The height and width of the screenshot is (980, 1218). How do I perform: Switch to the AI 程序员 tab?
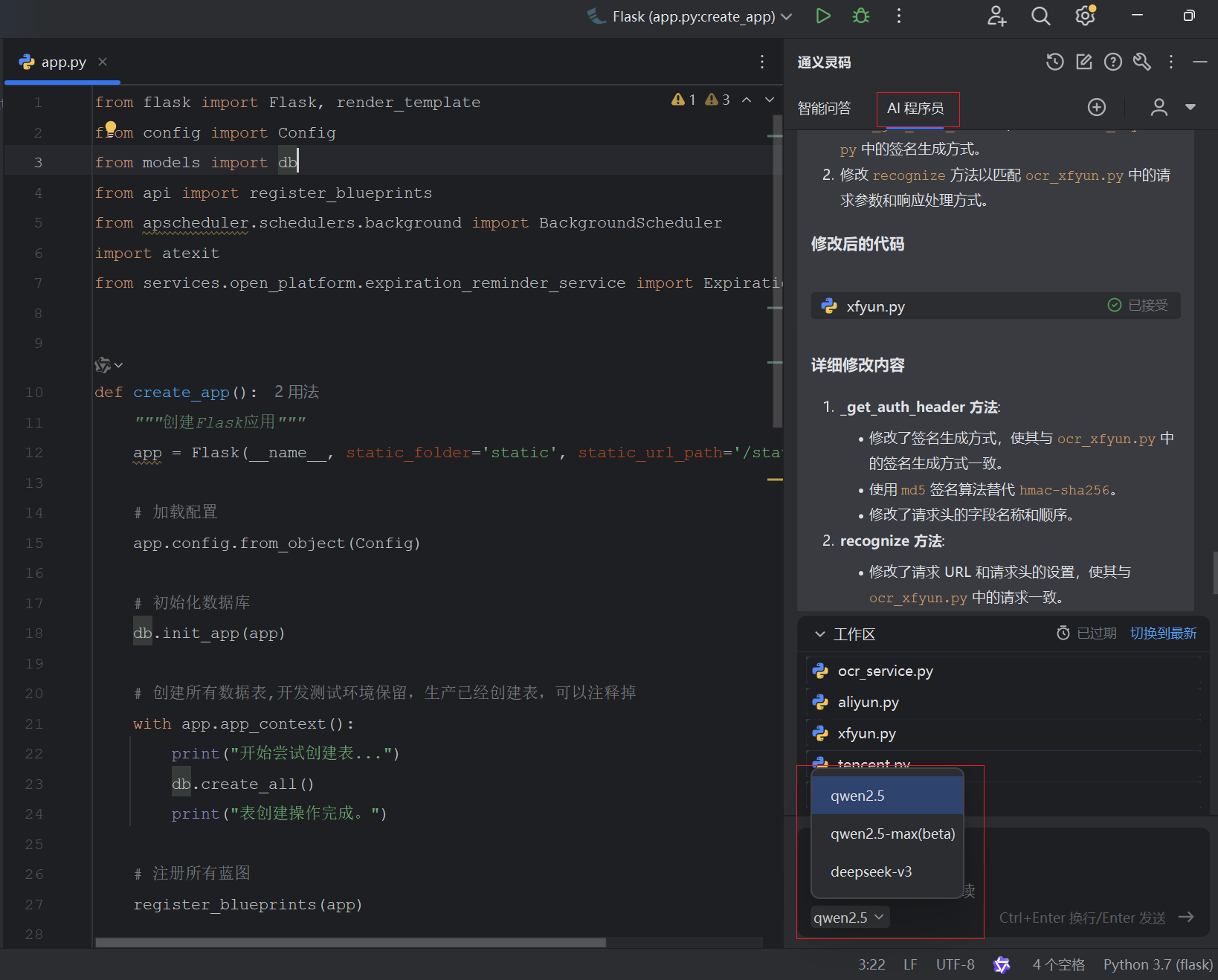tap(918, 109)
